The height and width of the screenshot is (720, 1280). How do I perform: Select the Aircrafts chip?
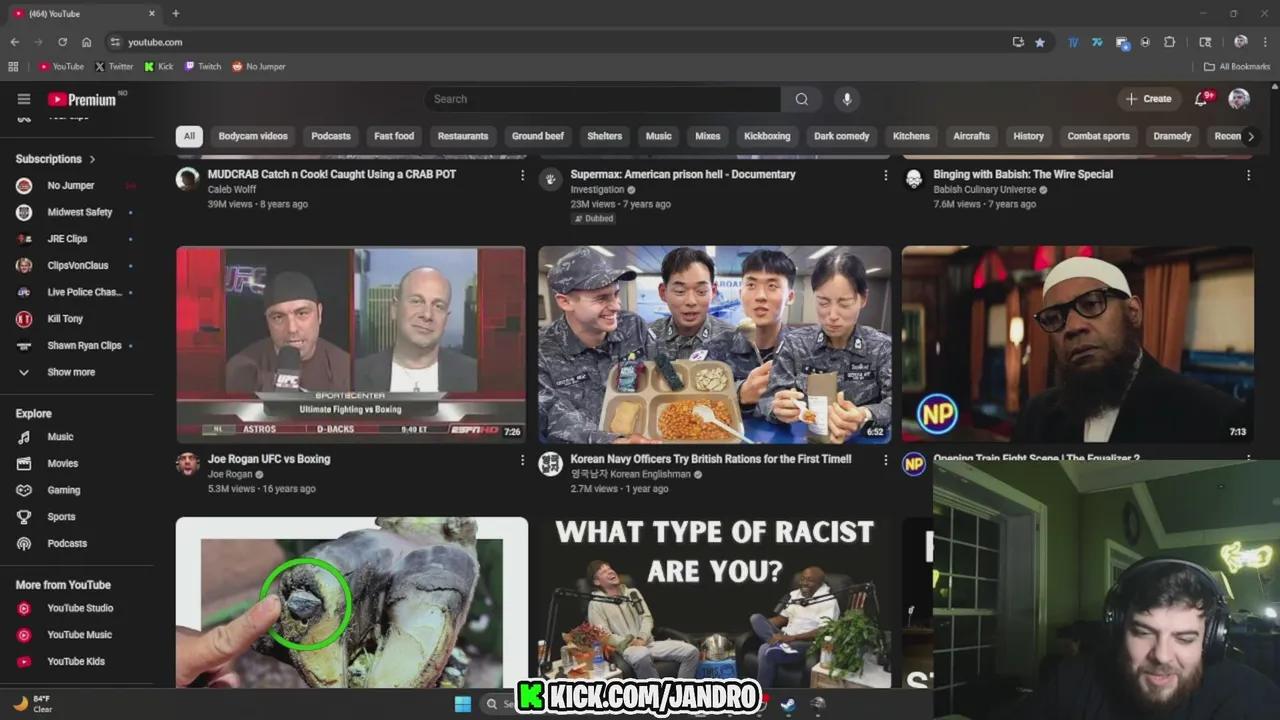(971, 136)
